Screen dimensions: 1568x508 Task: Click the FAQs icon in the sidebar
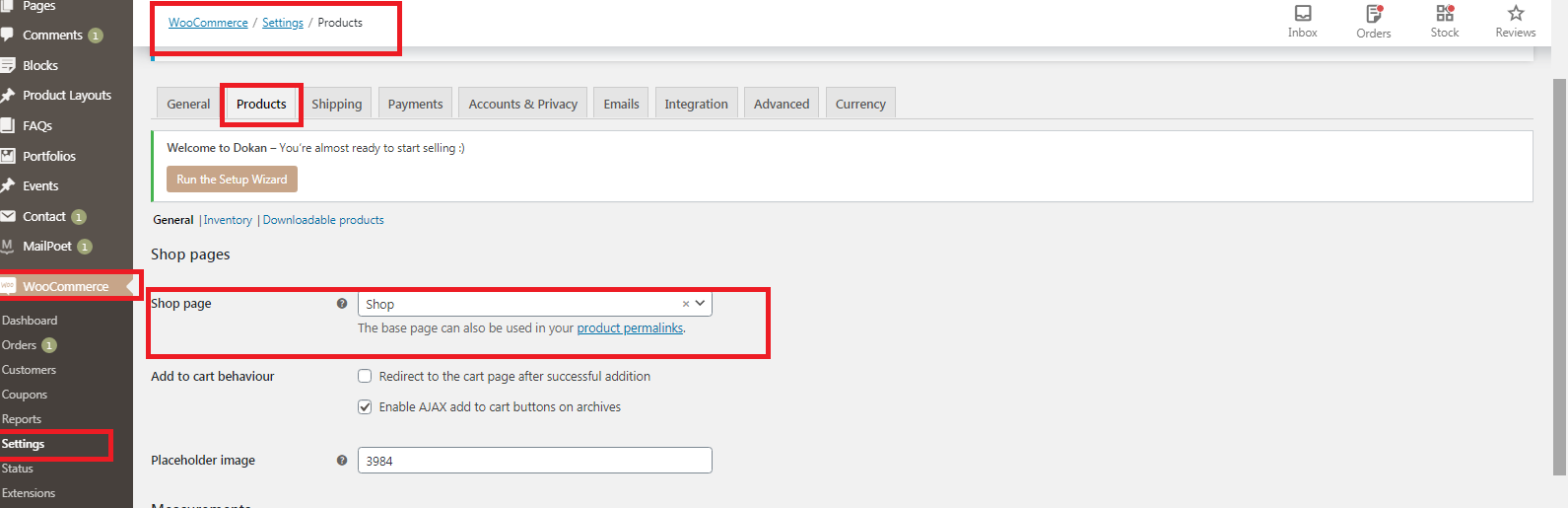[x=8, y=125]
